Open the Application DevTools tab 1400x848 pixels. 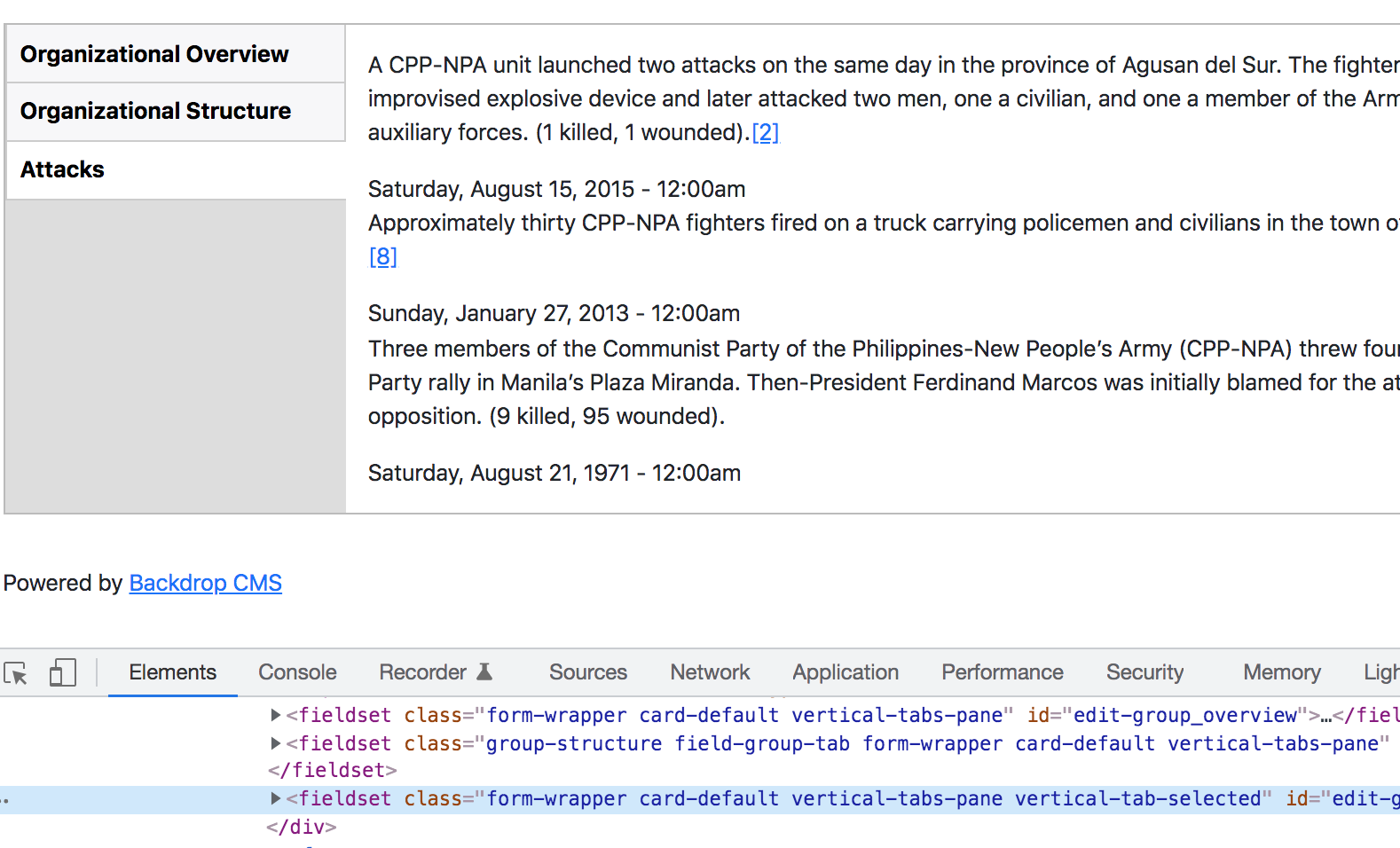coord(846,672)
